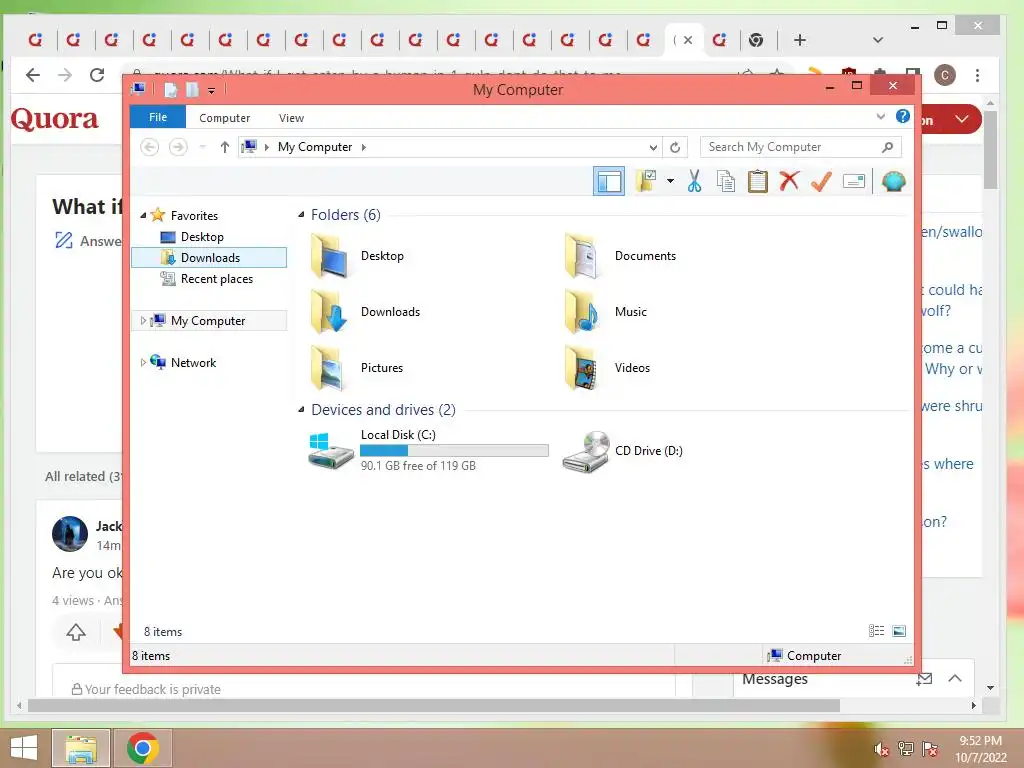Click the Paste clipboard icon
Image resolution: width=1024 pixels, height=768 pixels.
click(x=758, y=181)
